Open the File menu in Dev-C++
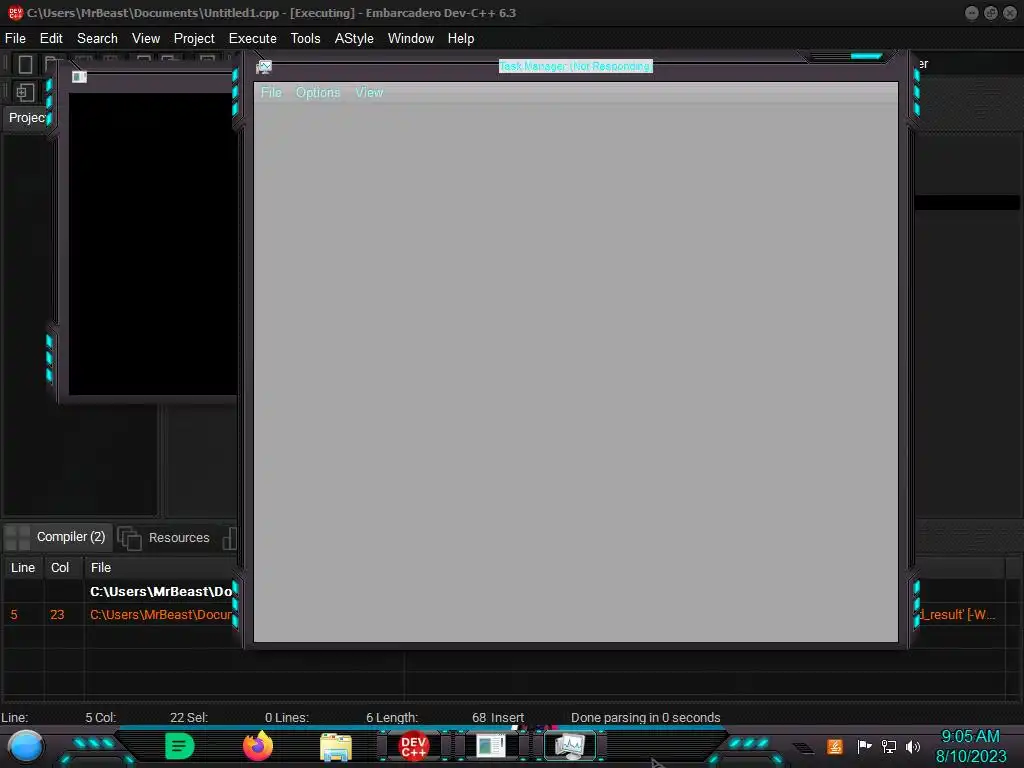 (15, 39)
